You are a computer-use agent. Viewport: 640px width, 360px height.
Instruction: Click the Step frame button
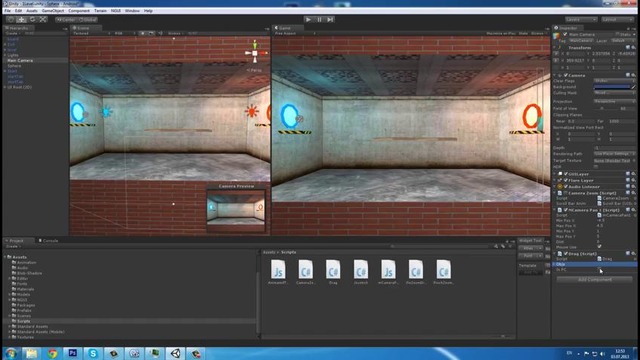330,19
